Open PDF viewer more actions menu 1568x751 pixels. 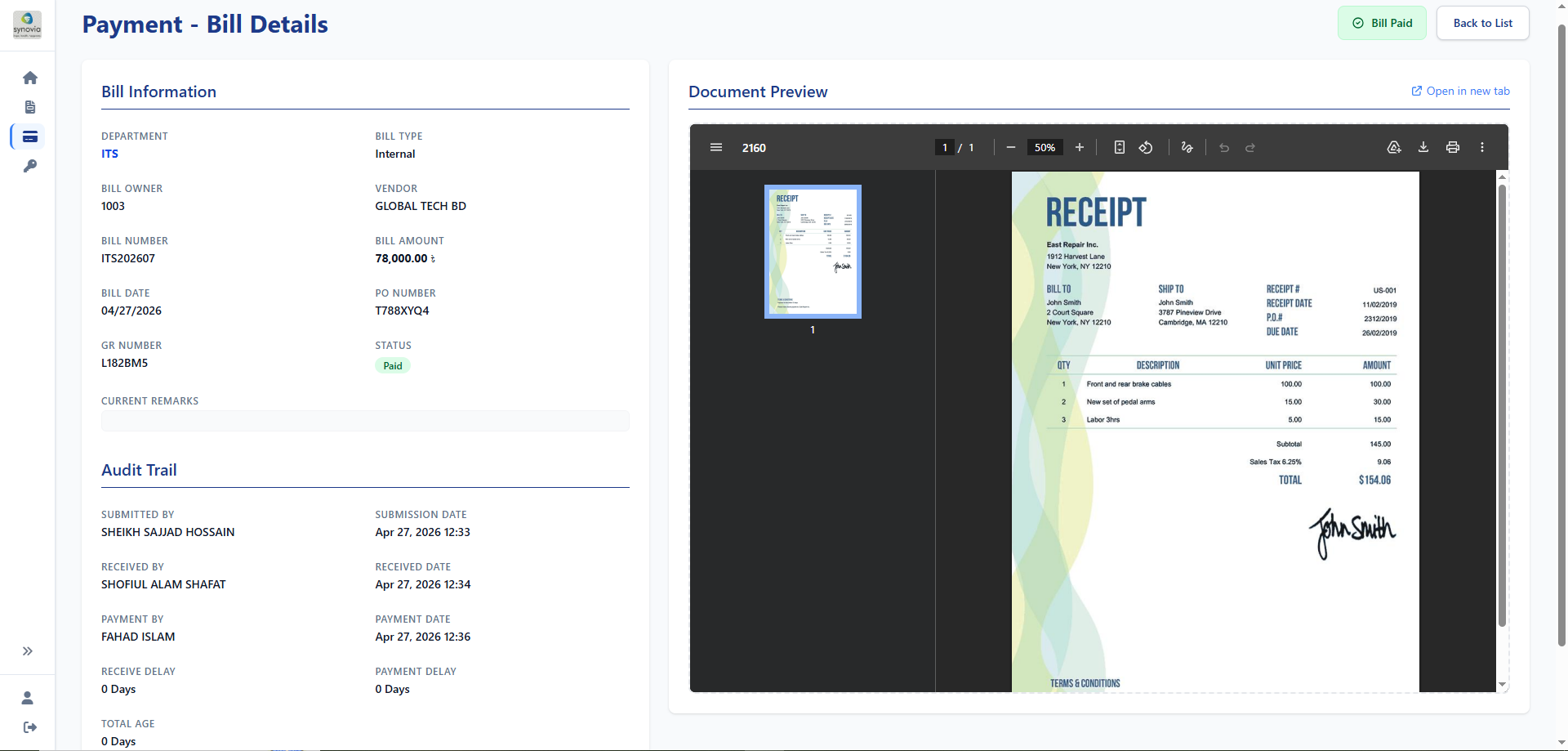(1482, 147)
